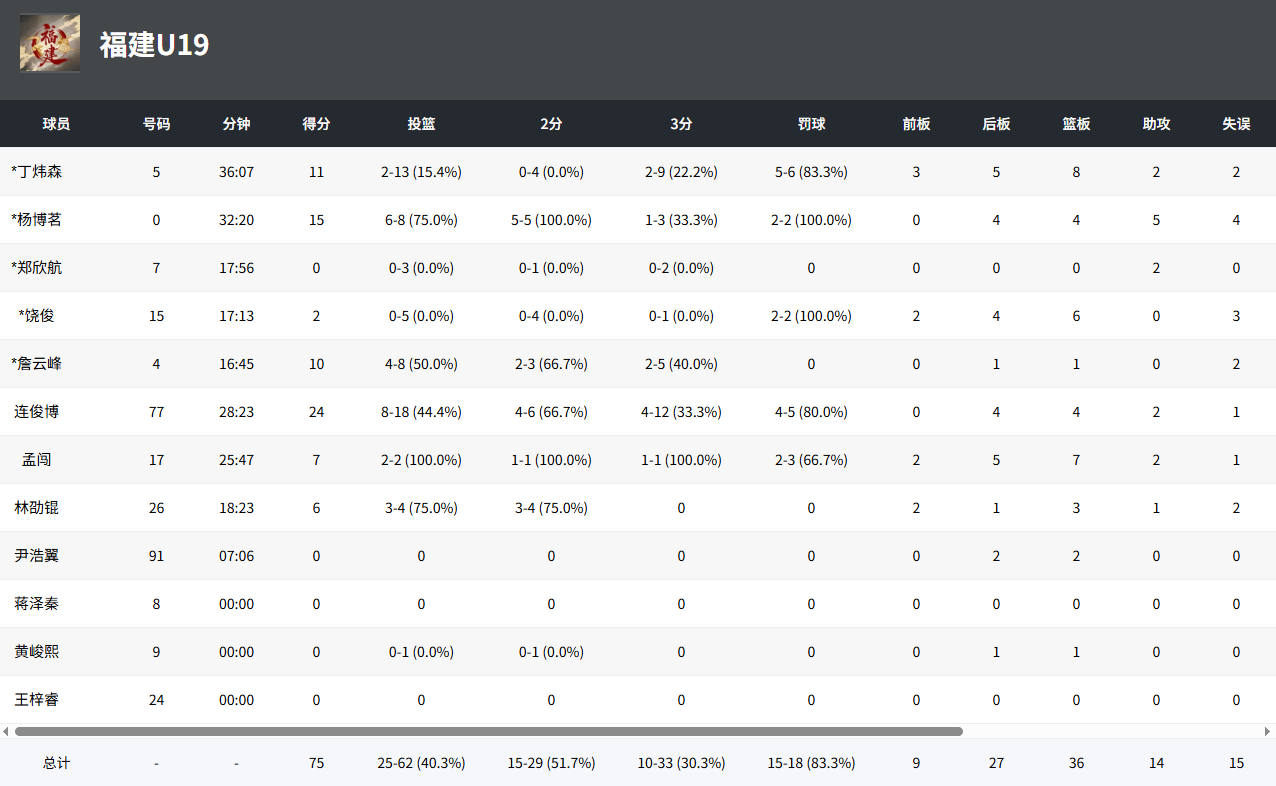Click the 助攻 column header

1156,124
